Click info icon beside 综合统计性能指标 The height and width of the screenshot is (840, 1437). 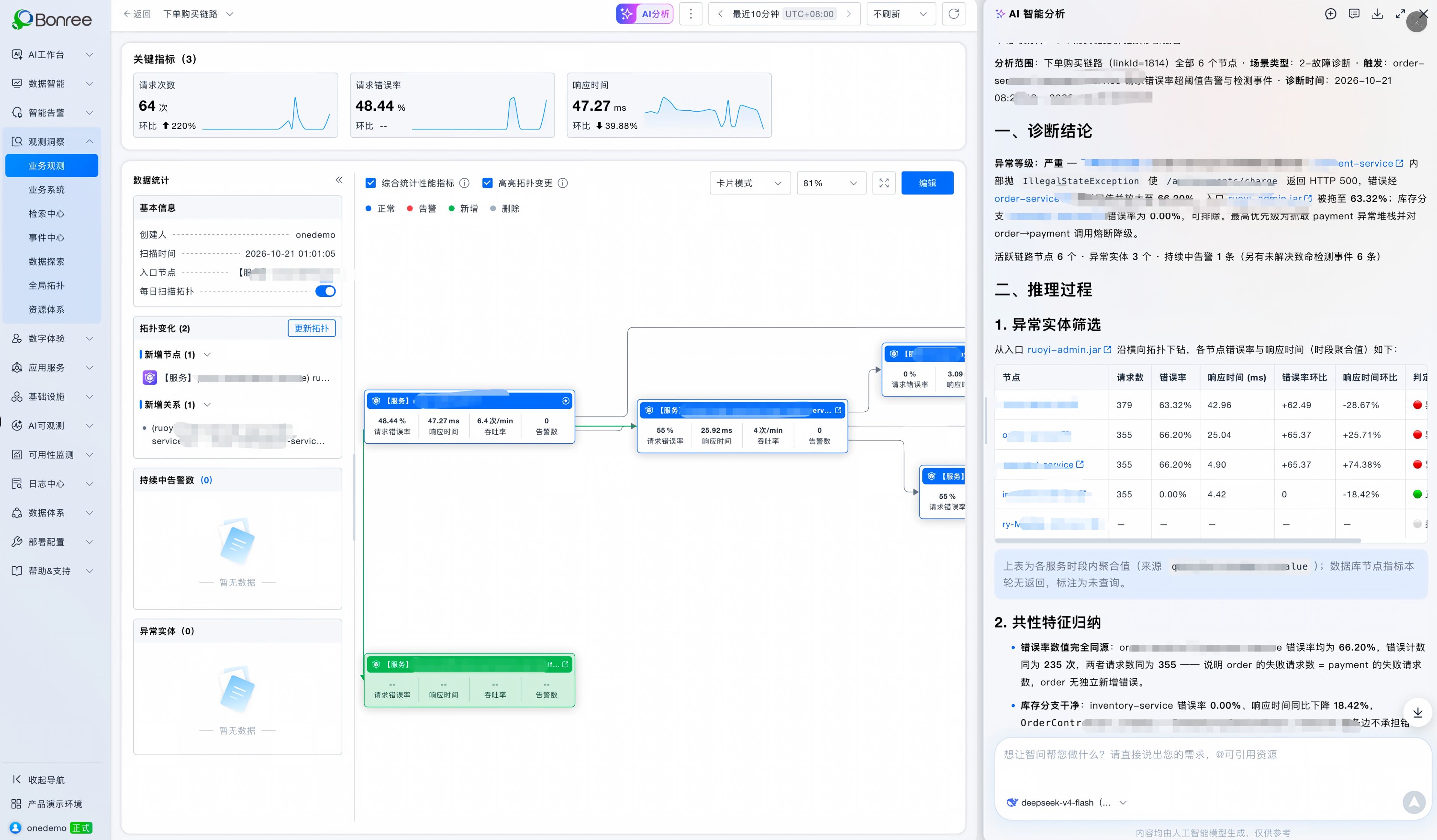(x=464, y=183)
